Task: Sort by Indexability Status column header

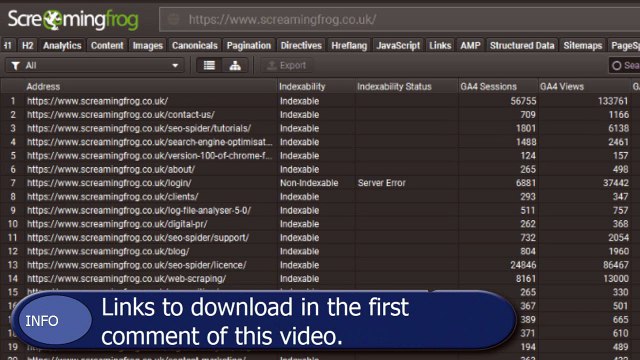Action: coord(394,87)
